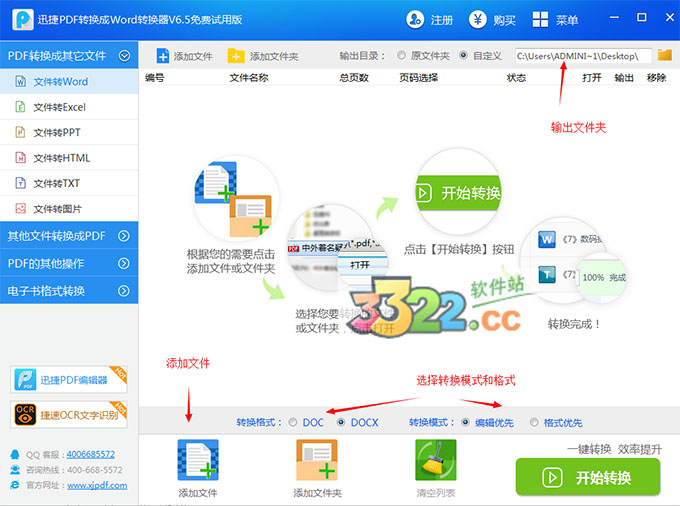Click the app logo in title bar
Image resolution: width=680 pixels, height=506 pixels.
(23, 20)
